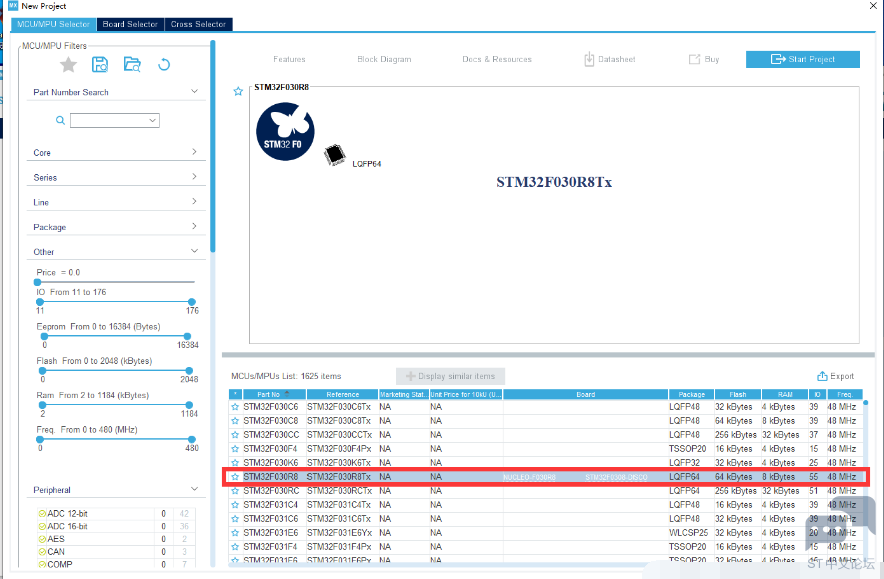Collapse the Part Number Search section
The image size is (884, 579).
(194, 91)
